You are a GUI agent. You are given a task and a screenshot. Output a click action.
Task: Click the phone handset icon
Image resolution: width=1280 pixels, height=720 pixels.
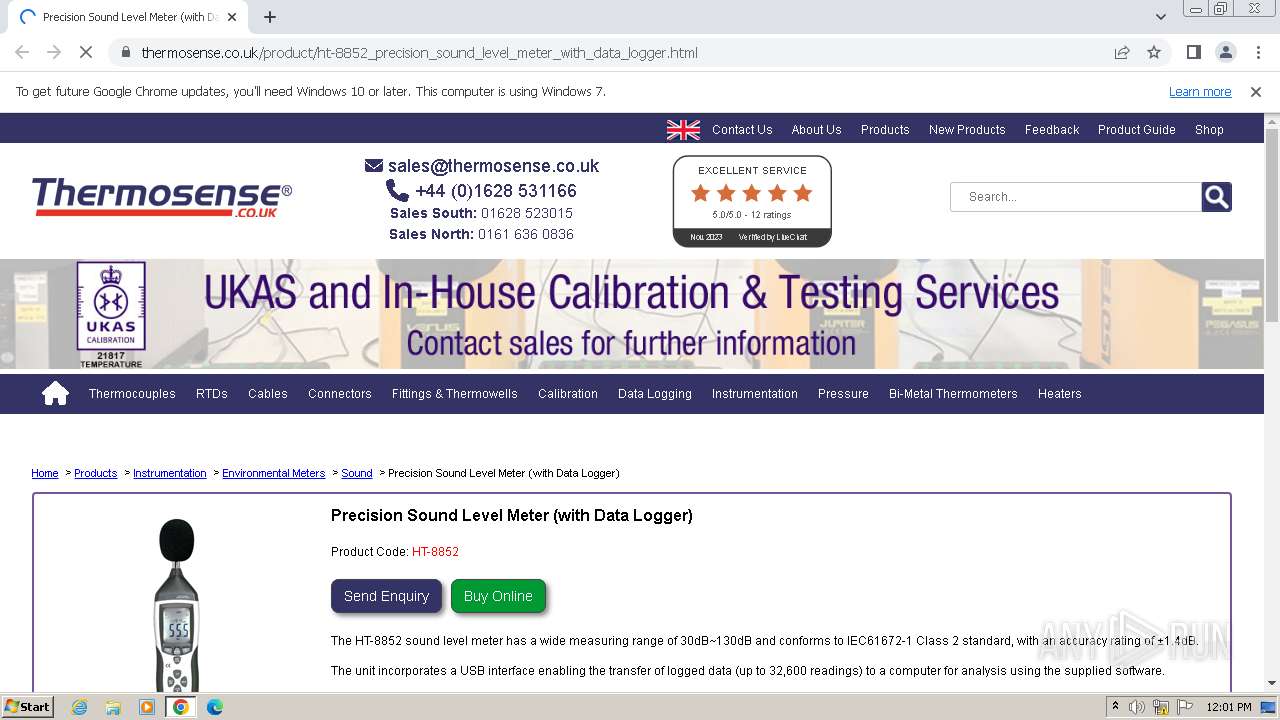coord(397,190)
